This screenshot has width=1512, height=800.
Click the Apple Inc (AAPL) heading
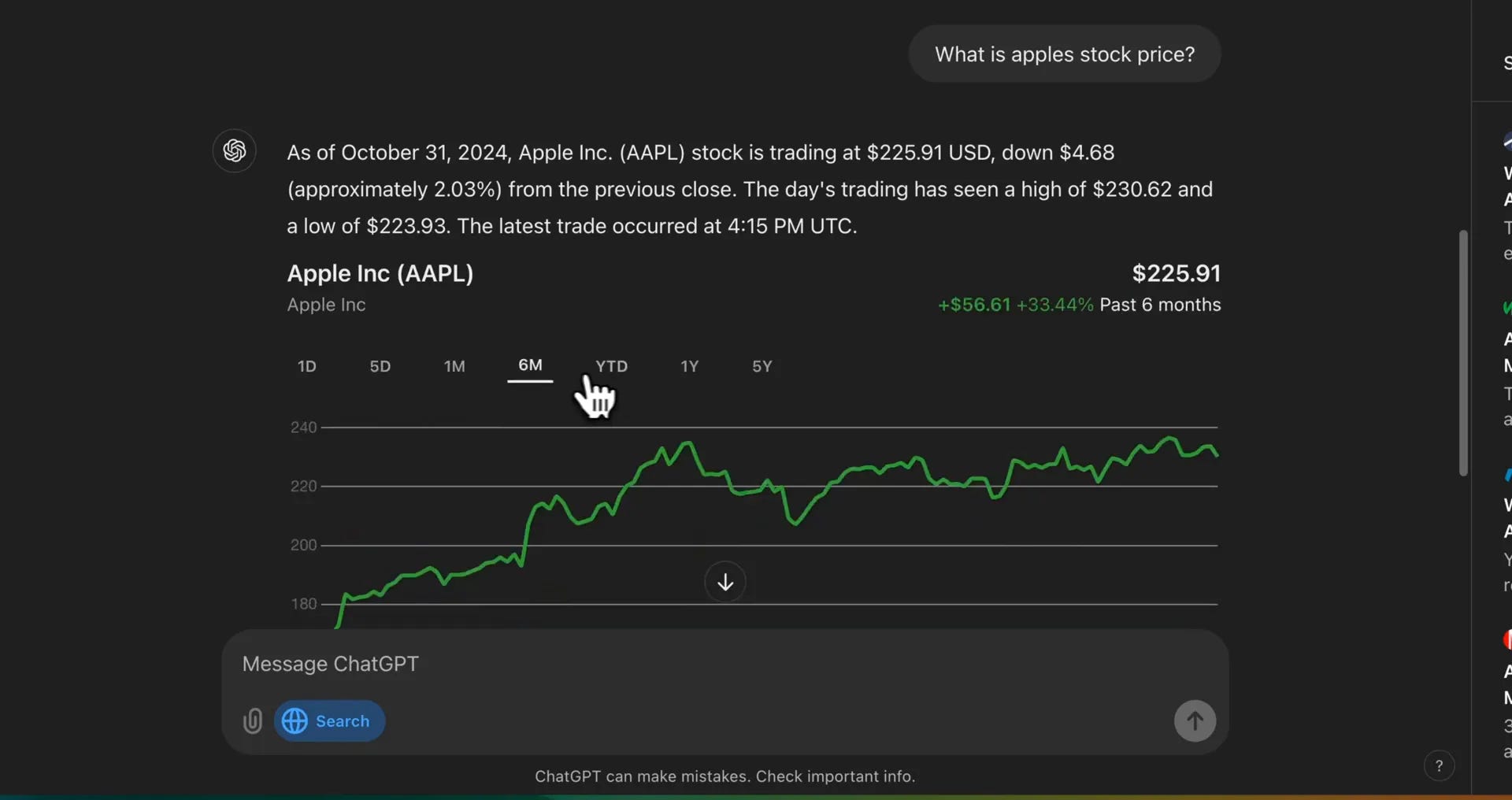(380, 273)
